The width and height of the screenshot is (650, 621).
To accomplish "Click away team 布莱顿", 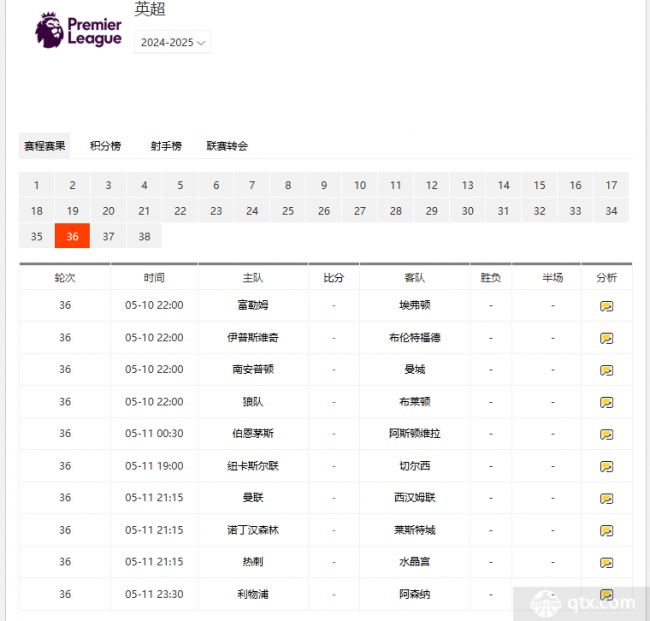I will 415,402.
